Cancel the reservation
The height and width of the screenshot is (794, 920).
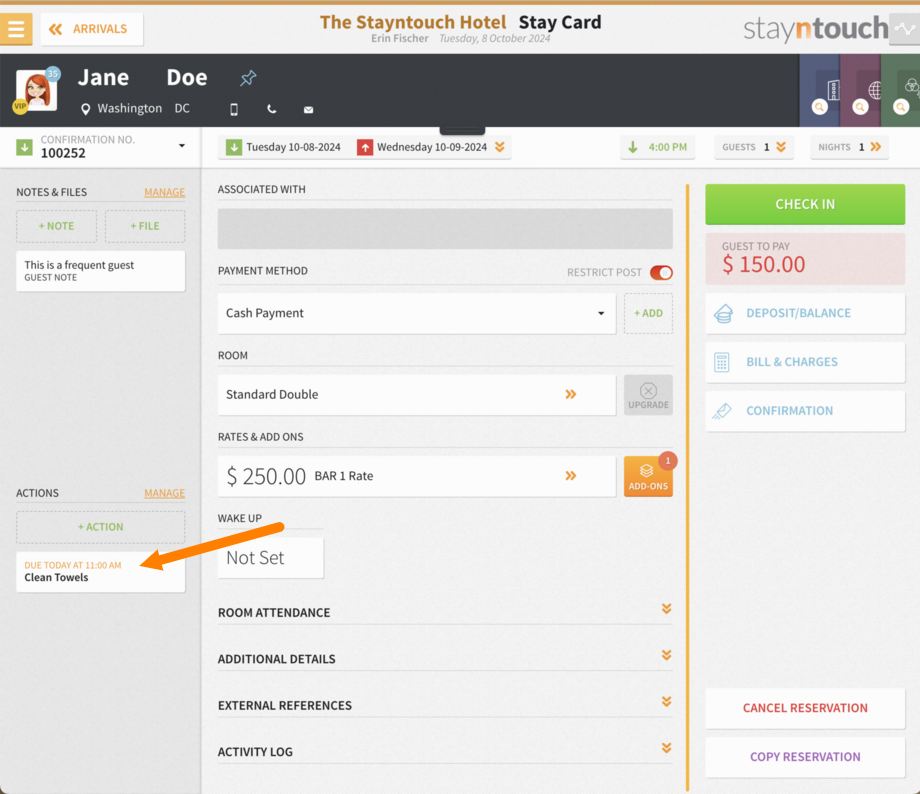[805, 708]
